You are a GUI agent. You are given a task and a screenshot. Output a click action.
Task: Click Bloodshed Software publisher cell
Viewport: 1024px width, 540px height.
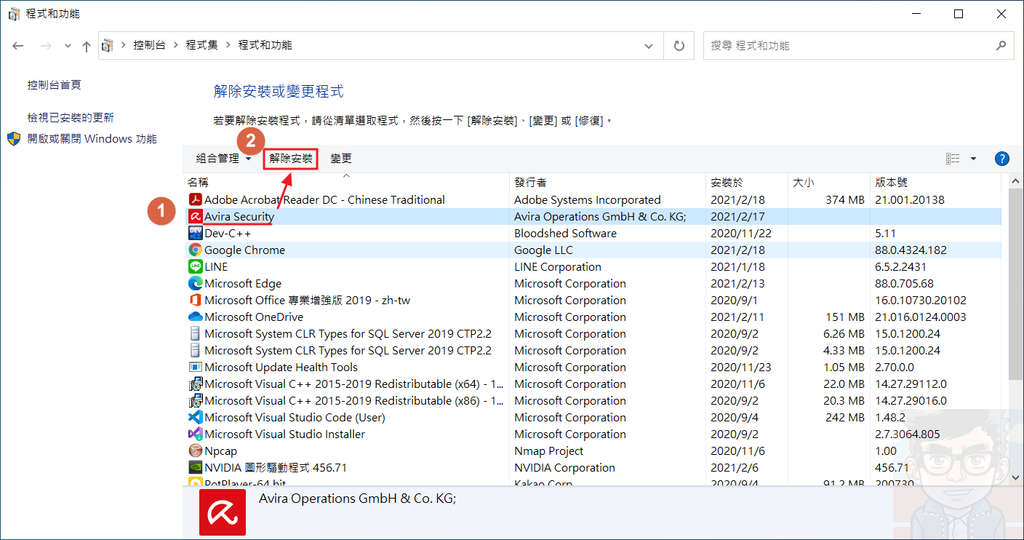click(x=566, y=233)
